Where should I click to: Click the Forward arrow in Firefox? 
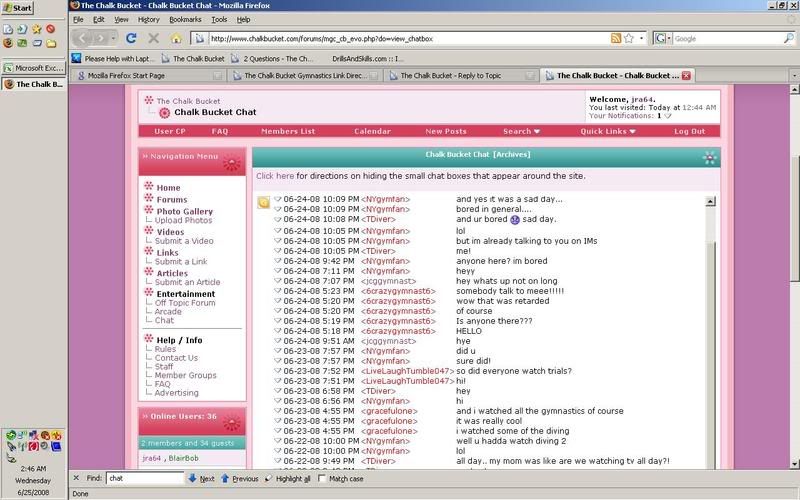[101, 38]
